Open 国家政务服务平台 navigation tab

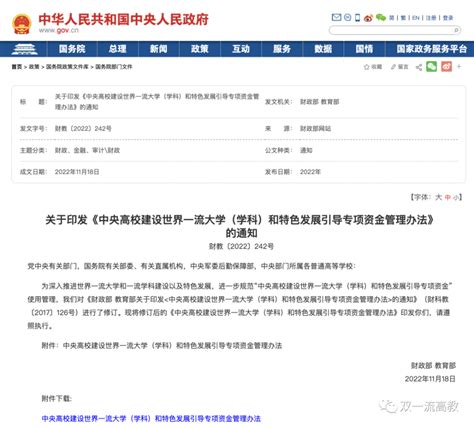[x=431, y=49]
